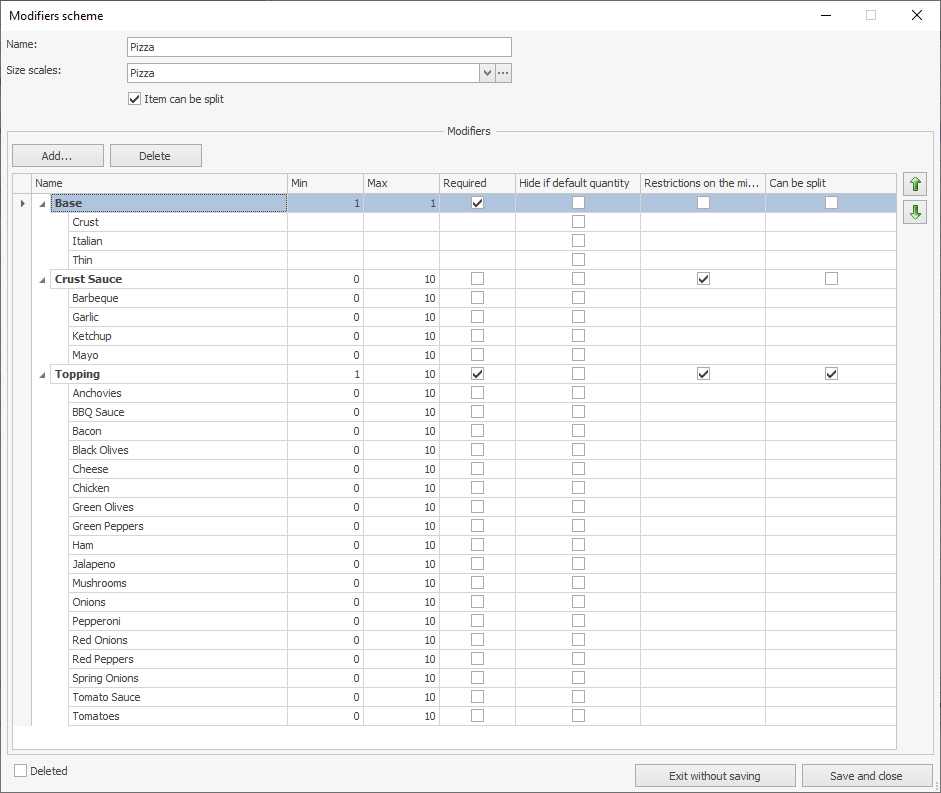Click the green move down arrow icon
941x793 pixels.
914,212
